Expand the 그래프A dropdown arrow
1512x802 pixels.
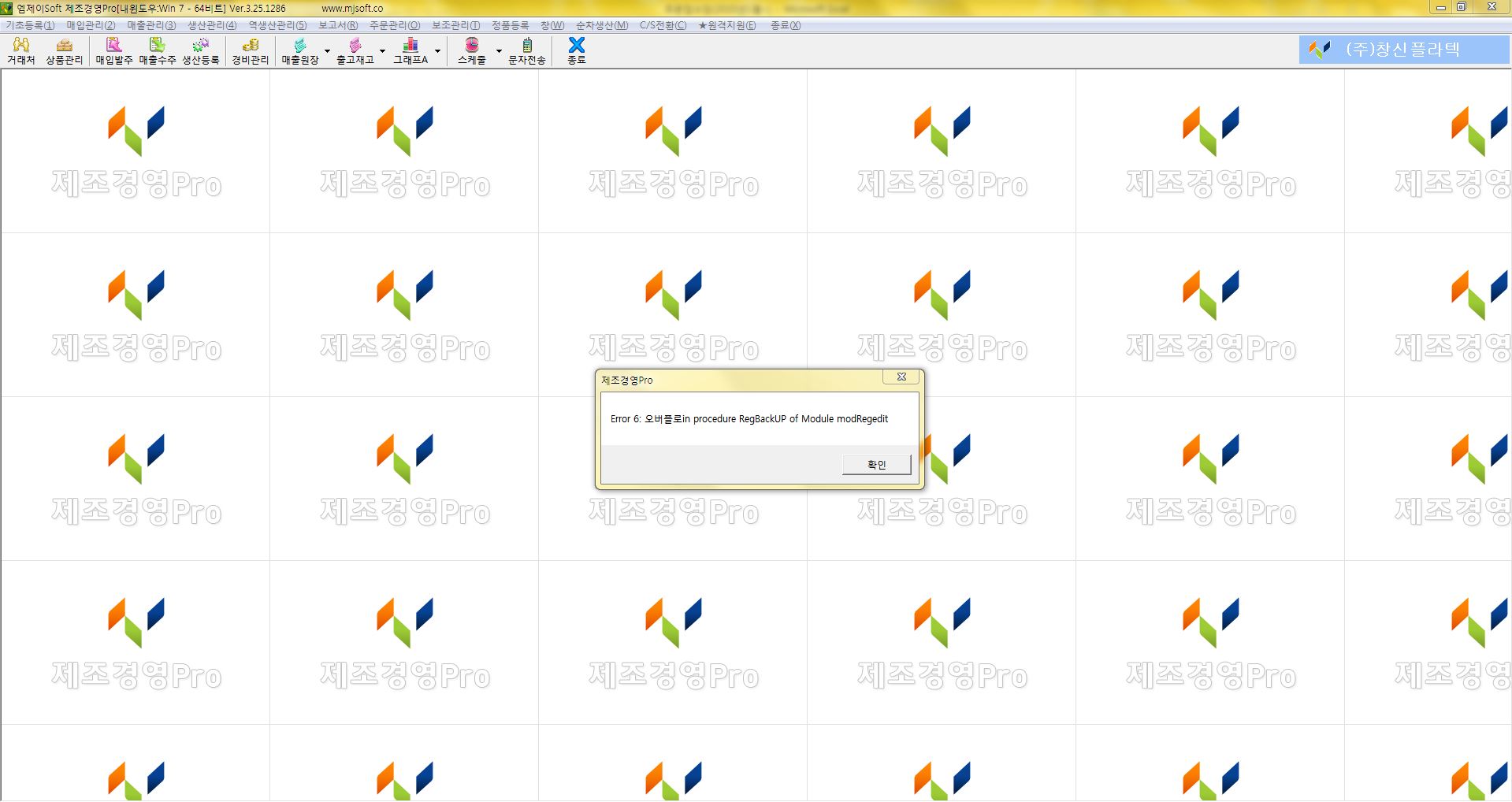[x=438, y=51]
